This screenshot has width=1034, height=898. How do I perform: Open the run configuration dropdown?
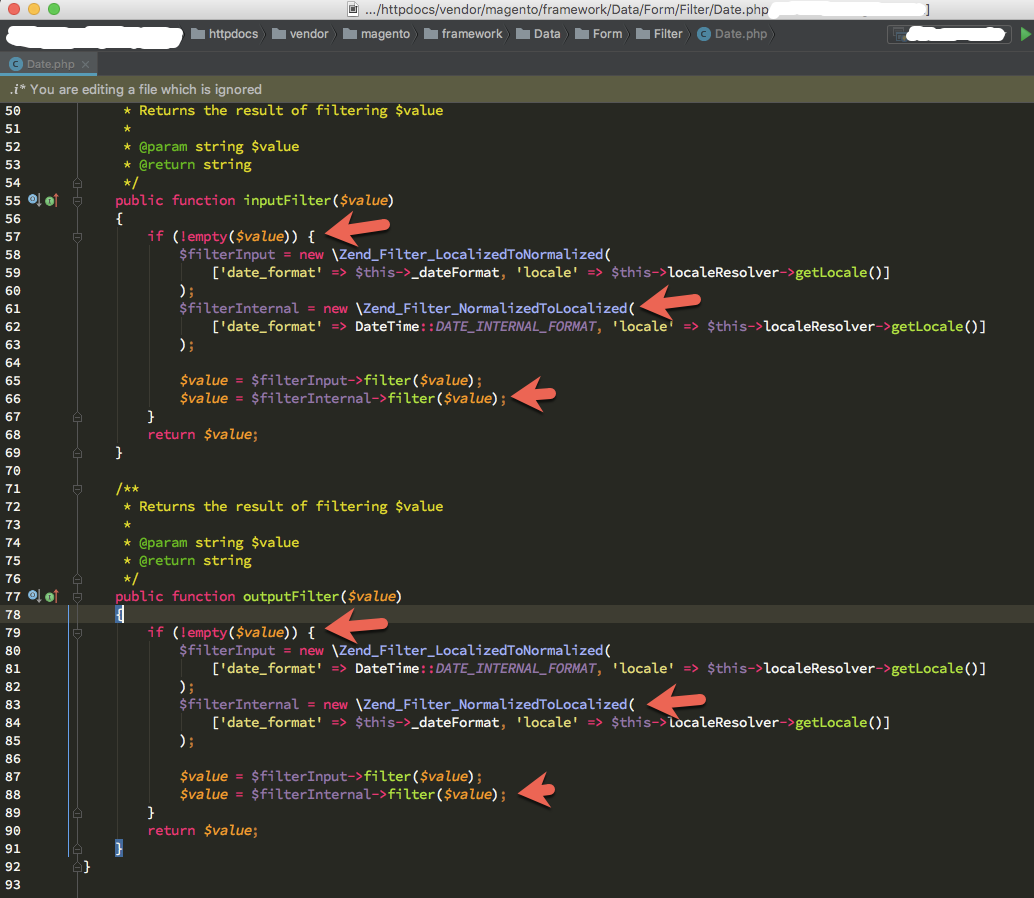pos(950,33)
